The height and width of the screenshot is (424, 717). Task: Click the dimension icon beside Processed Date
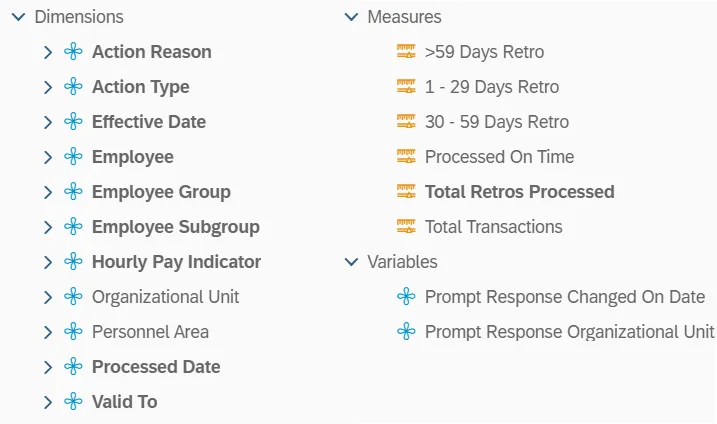pyautogui.click(x=73, y=367)
